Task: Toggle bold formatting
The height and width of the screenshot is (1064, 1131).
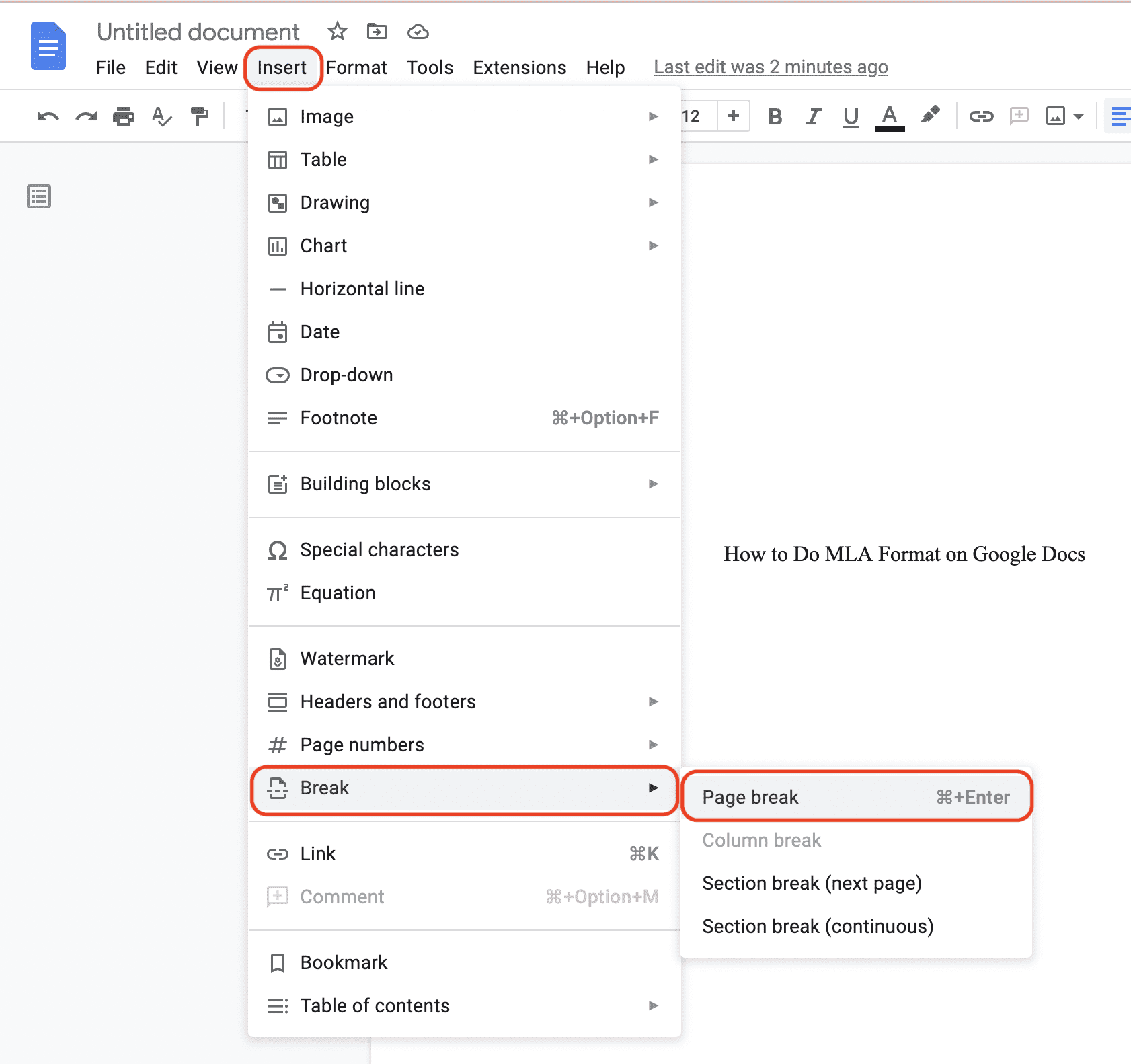Action: [x=775, y=116]
